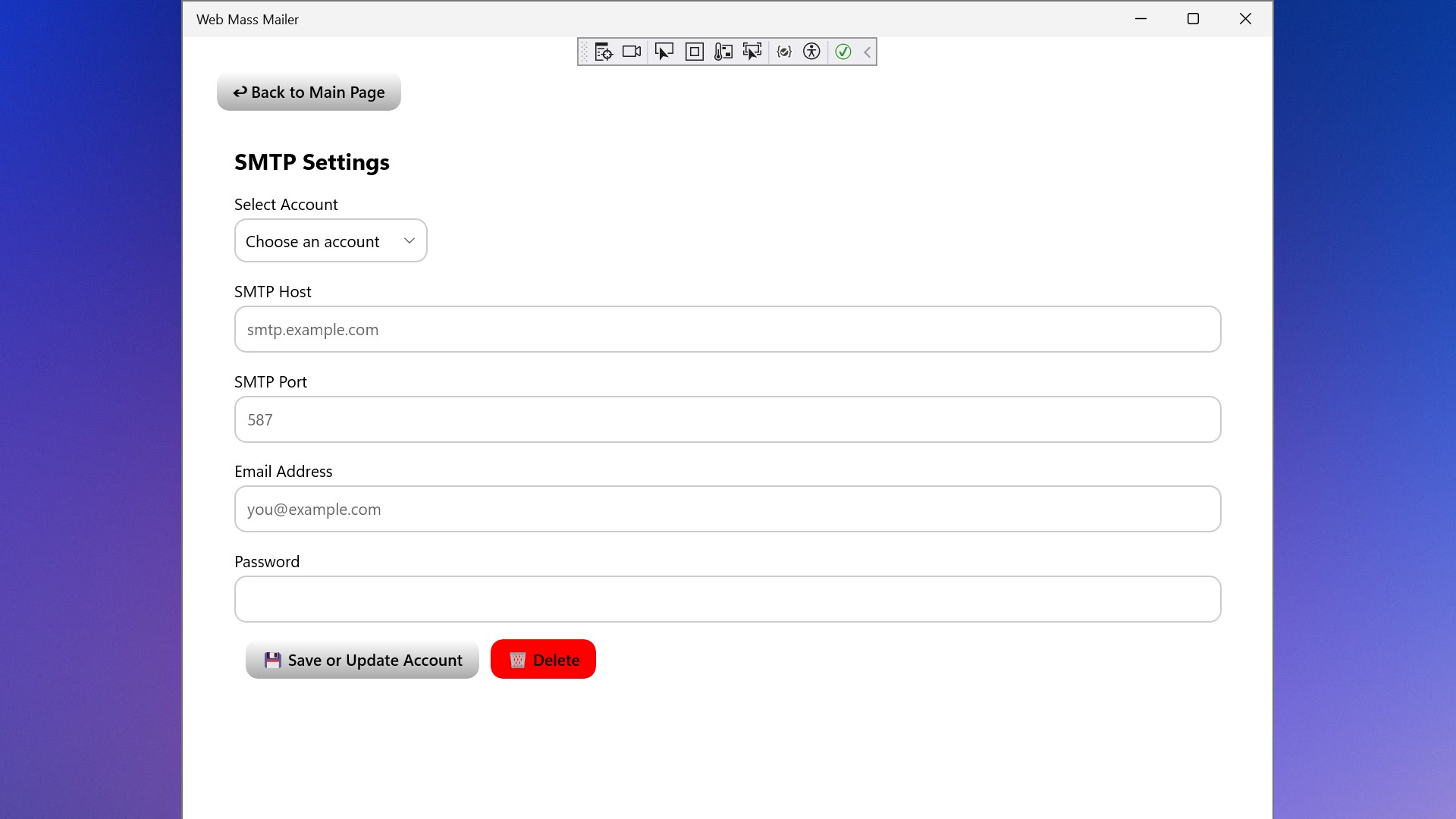Open the Choose an account dropdown
Screen dimensions: 1456x819
tap(331, 241)
